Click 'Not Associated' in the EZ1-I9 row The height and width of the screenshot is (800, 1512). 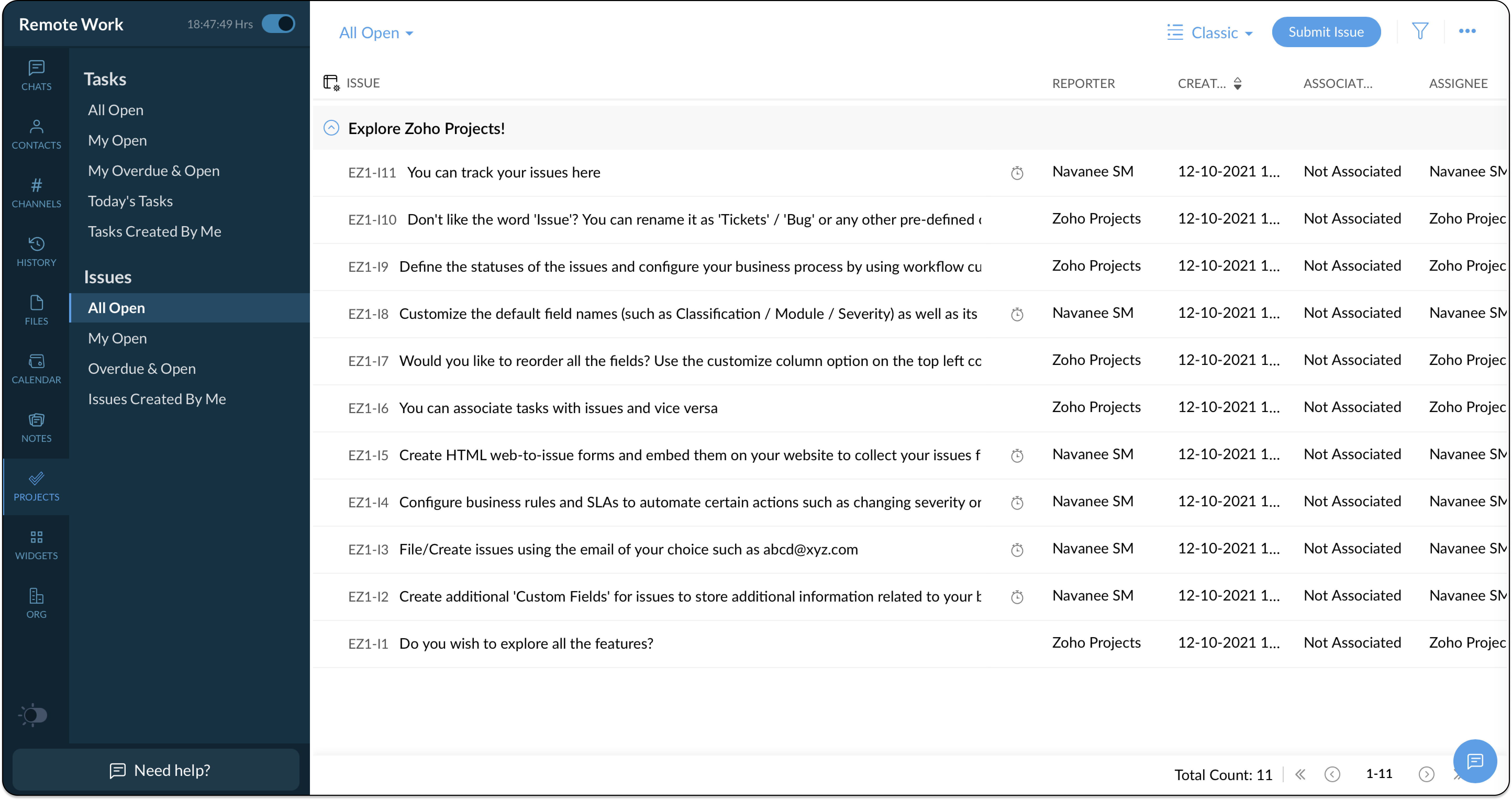(x=1352, y=266)
